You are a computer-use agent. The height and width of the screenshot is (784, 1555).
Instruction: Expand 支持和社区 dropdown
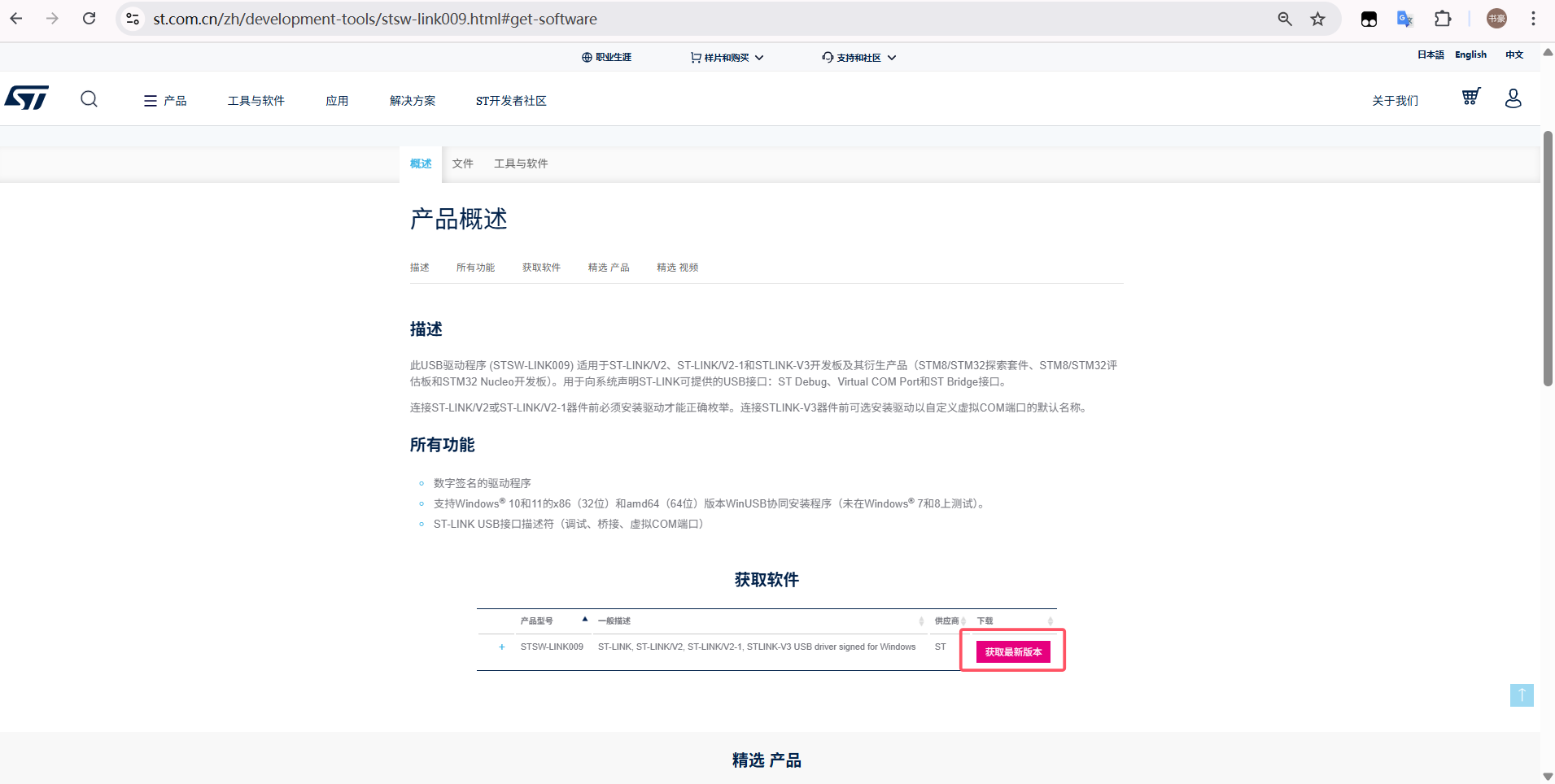[858, 58]
